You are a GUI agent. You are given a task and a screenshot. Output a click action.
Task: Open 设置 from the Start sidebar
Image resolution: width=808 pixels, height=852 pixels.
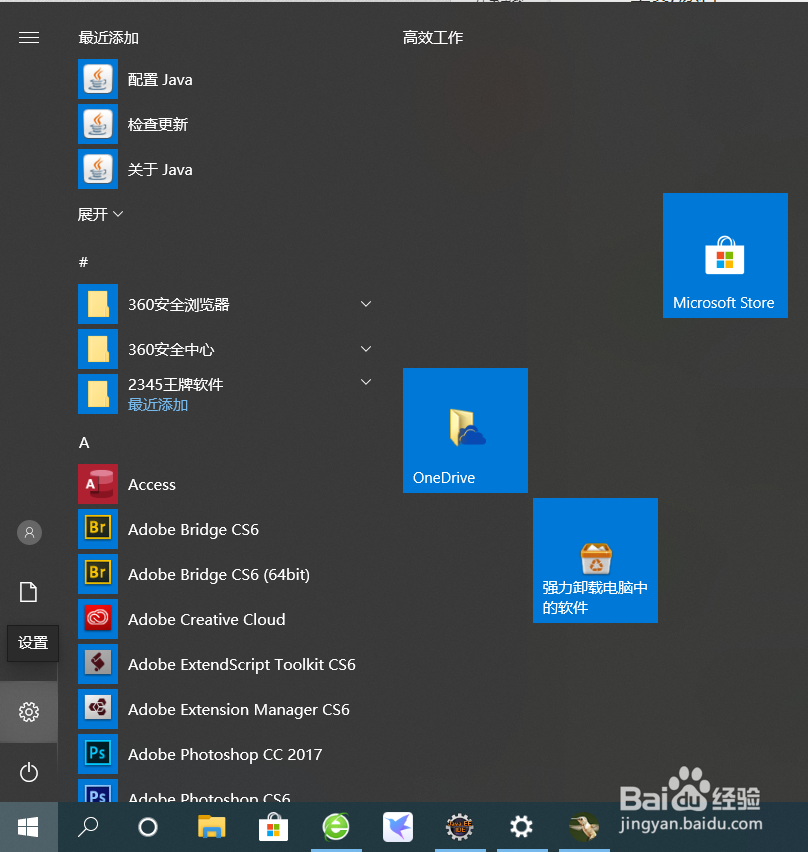coord(29,711)
